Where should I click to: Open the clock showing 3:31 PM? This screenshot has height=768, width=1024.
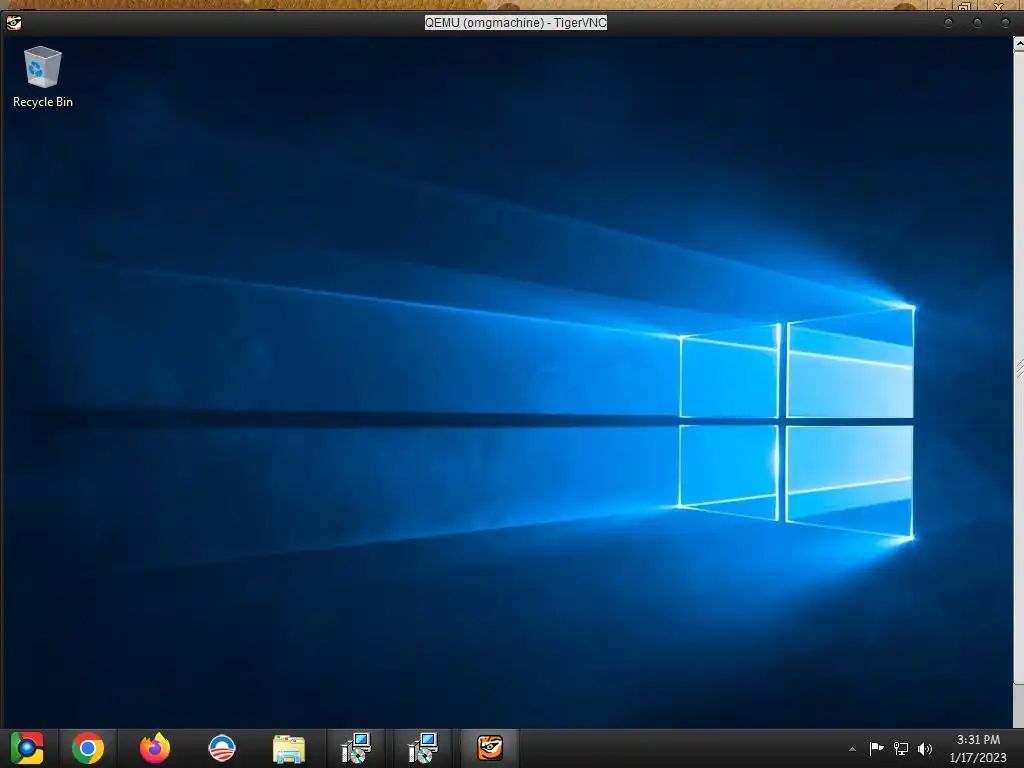[978, 748]
